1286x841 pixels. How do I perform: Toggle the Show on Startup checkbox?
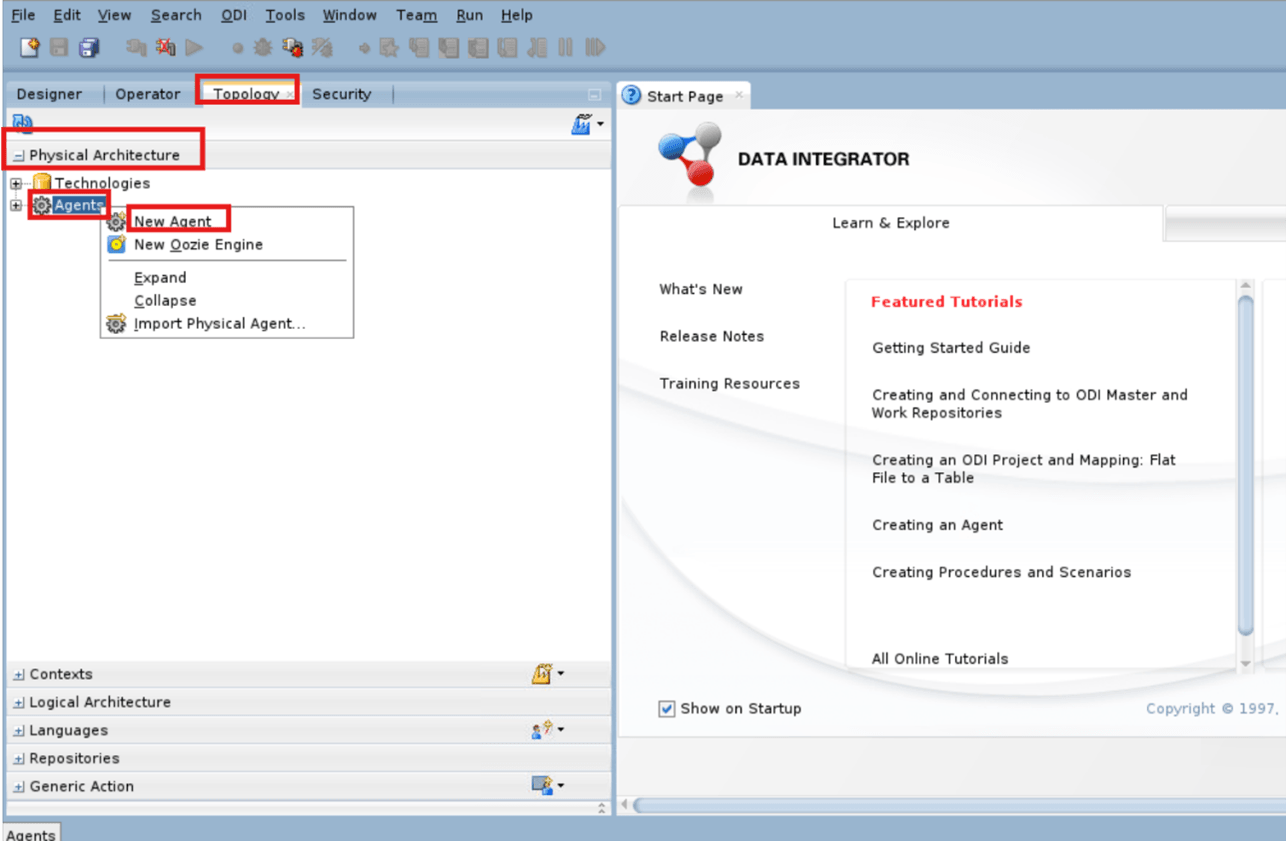(x=666, y=708)
